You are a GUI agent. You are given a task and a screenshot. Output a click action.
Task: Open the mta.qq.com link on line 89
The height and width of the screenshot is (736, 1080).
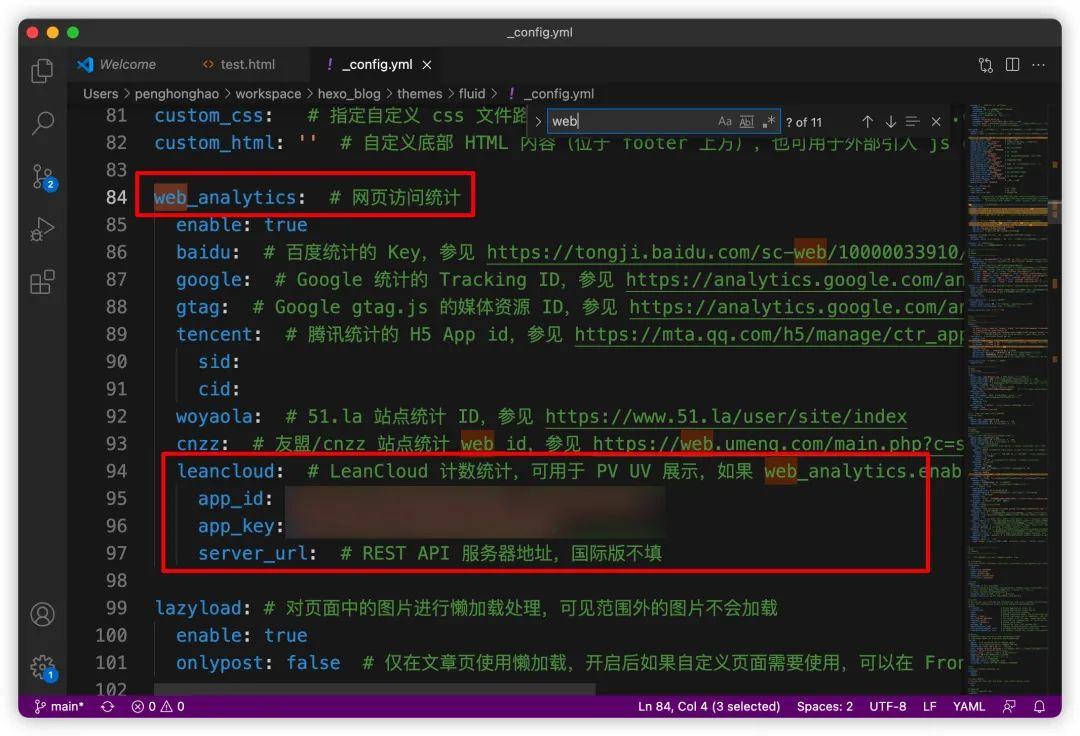[769, 335]
